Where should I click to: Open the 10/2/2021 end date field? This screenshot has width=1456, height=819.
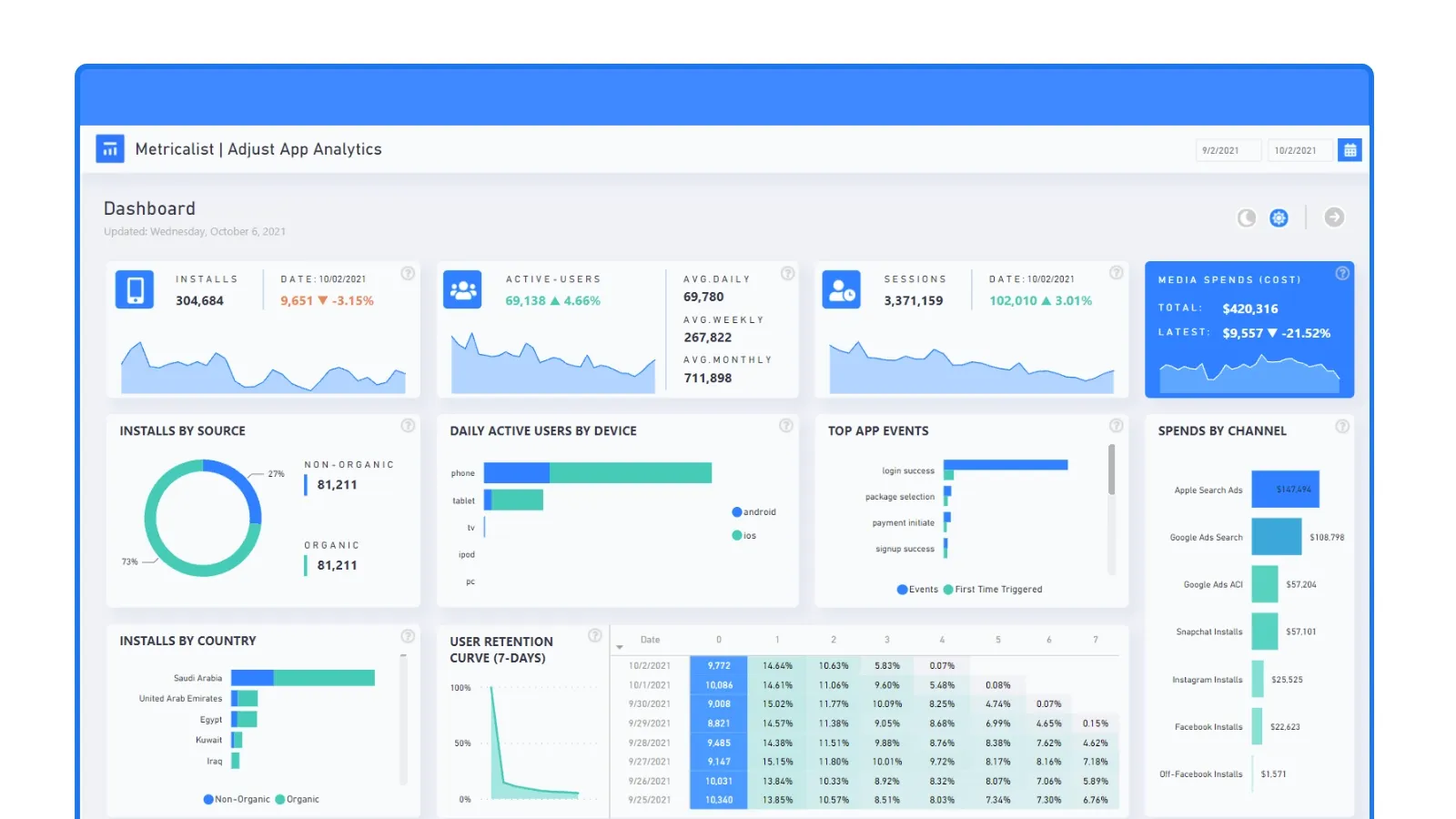[x=1299, y=150]
